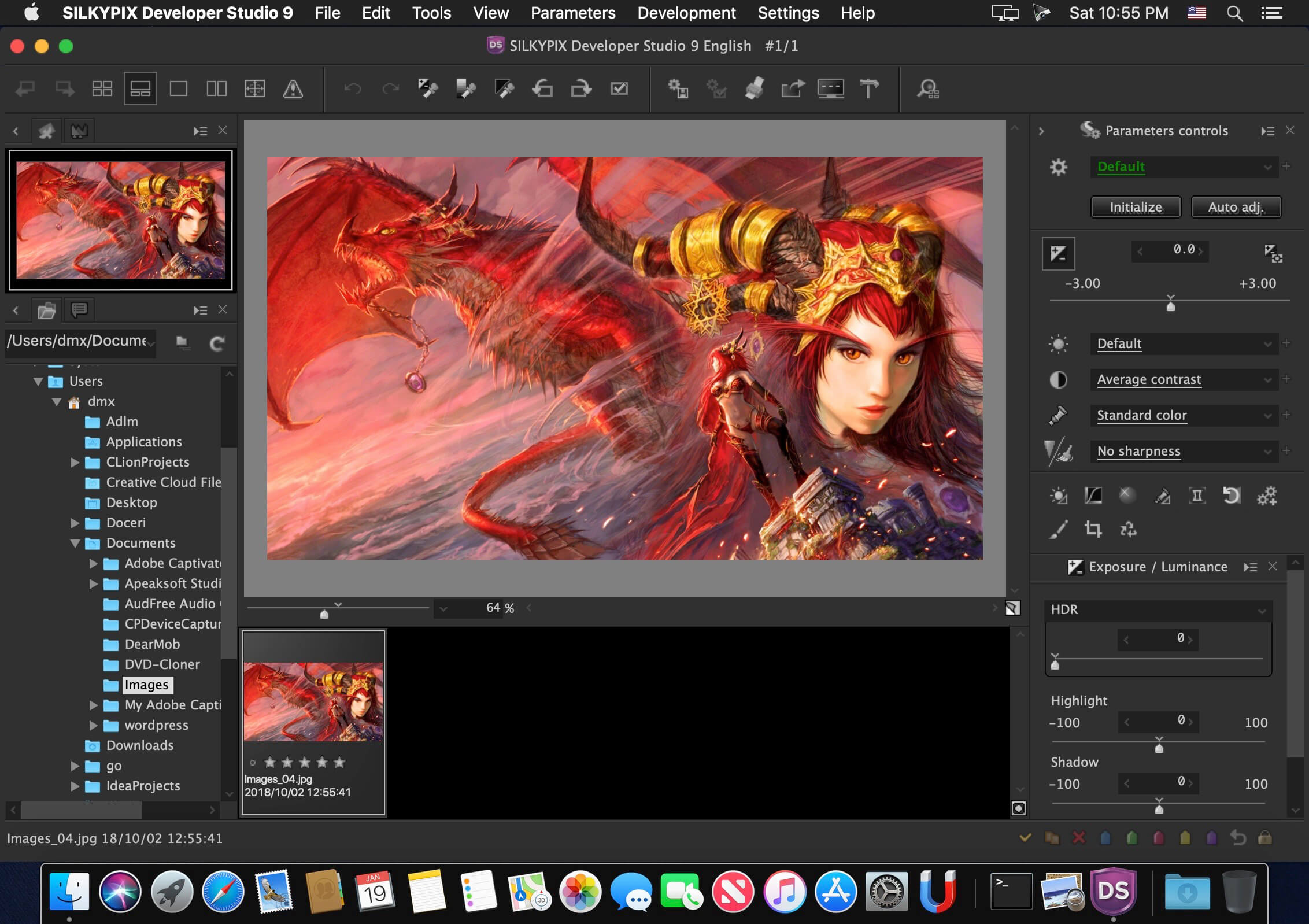Select the brush retouch tool icon

click(x=1058, y=529)
